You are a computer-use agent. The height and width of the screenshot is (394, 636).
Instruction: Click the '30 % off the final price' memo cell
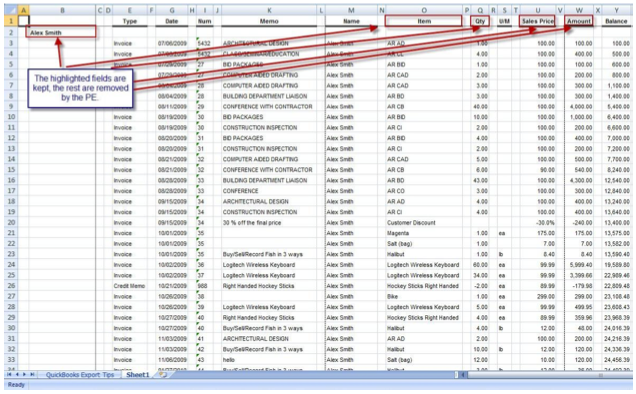point(269,222)
